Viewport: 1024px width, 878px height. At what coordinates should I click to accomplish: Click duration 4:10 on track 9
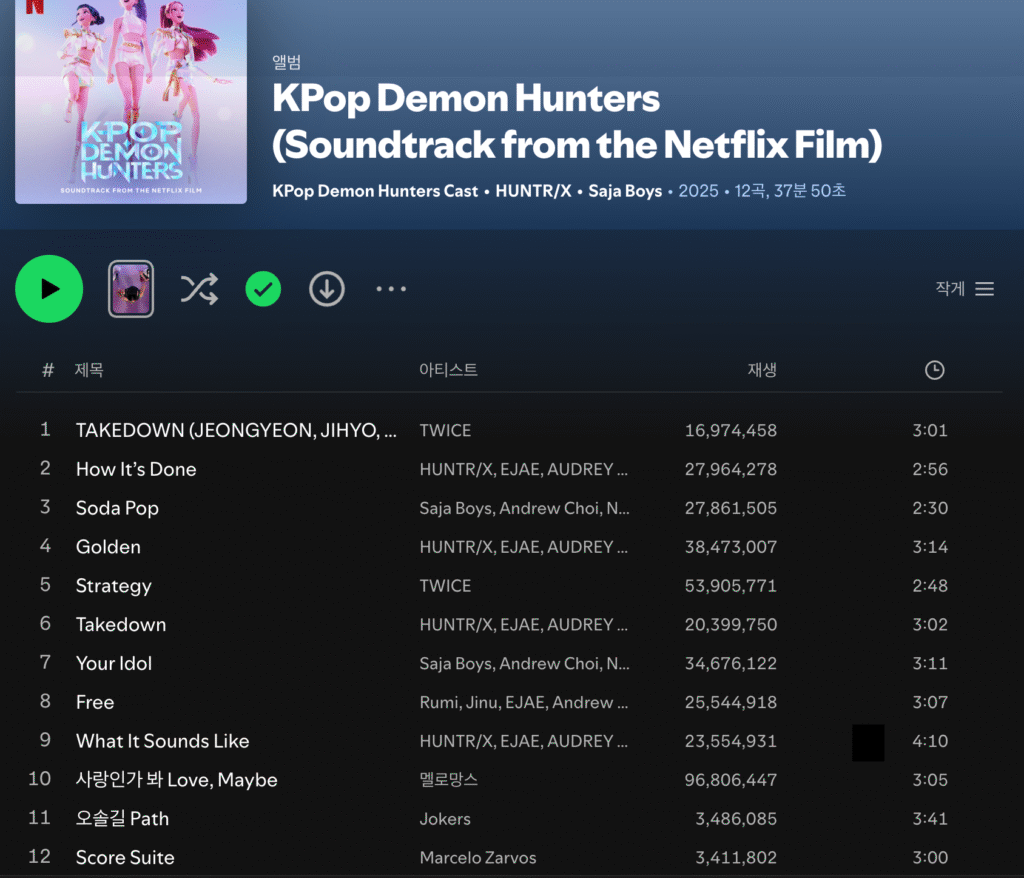(930, 741)
